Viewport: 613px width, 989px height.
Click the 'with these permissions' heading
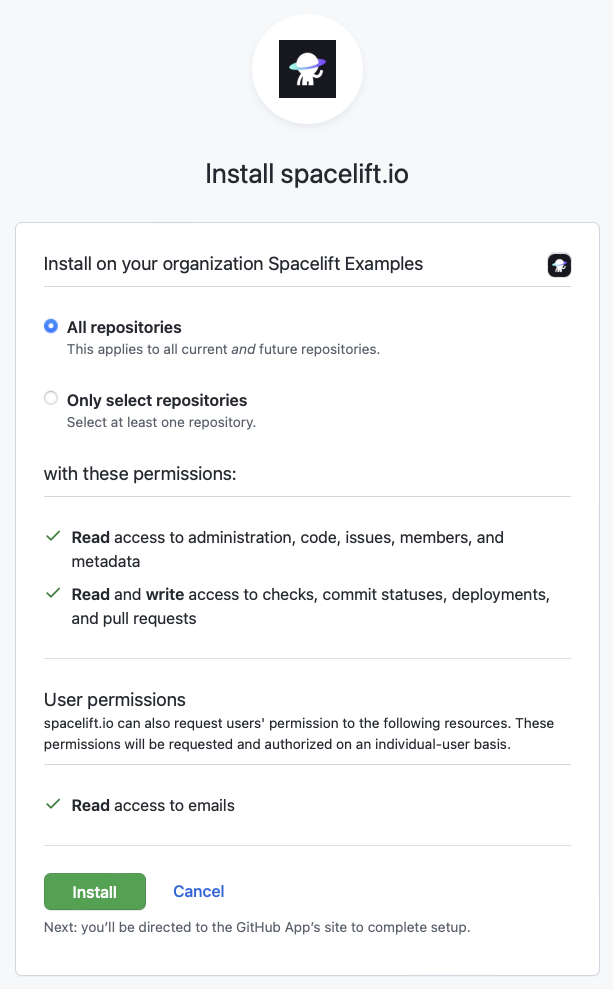point(140,474)
